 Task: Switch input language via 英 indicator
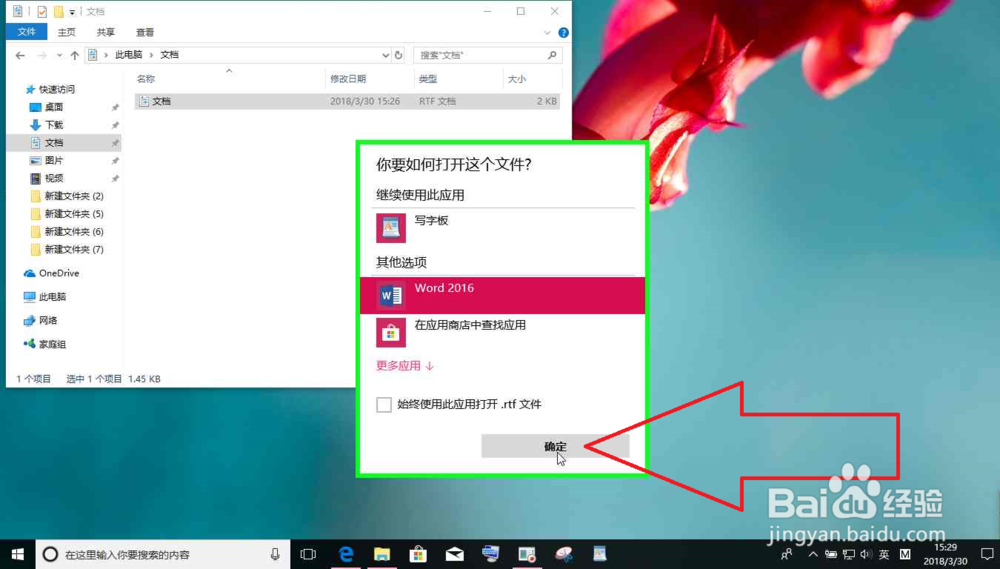click(x=884, y=554)
